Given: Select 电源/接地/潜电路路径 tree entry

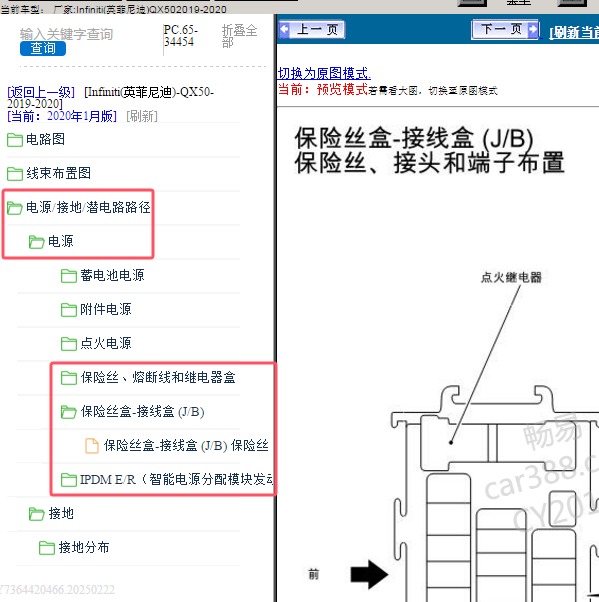Looking at the screenshot, I should point(88,207).
